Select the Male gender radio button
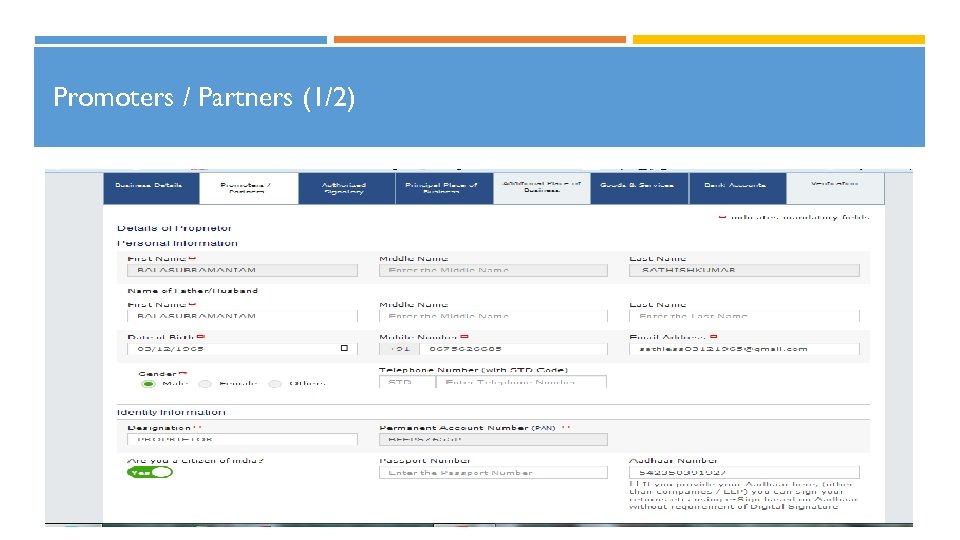The width and height of the screenshot is (960, 540). [148, 384]
